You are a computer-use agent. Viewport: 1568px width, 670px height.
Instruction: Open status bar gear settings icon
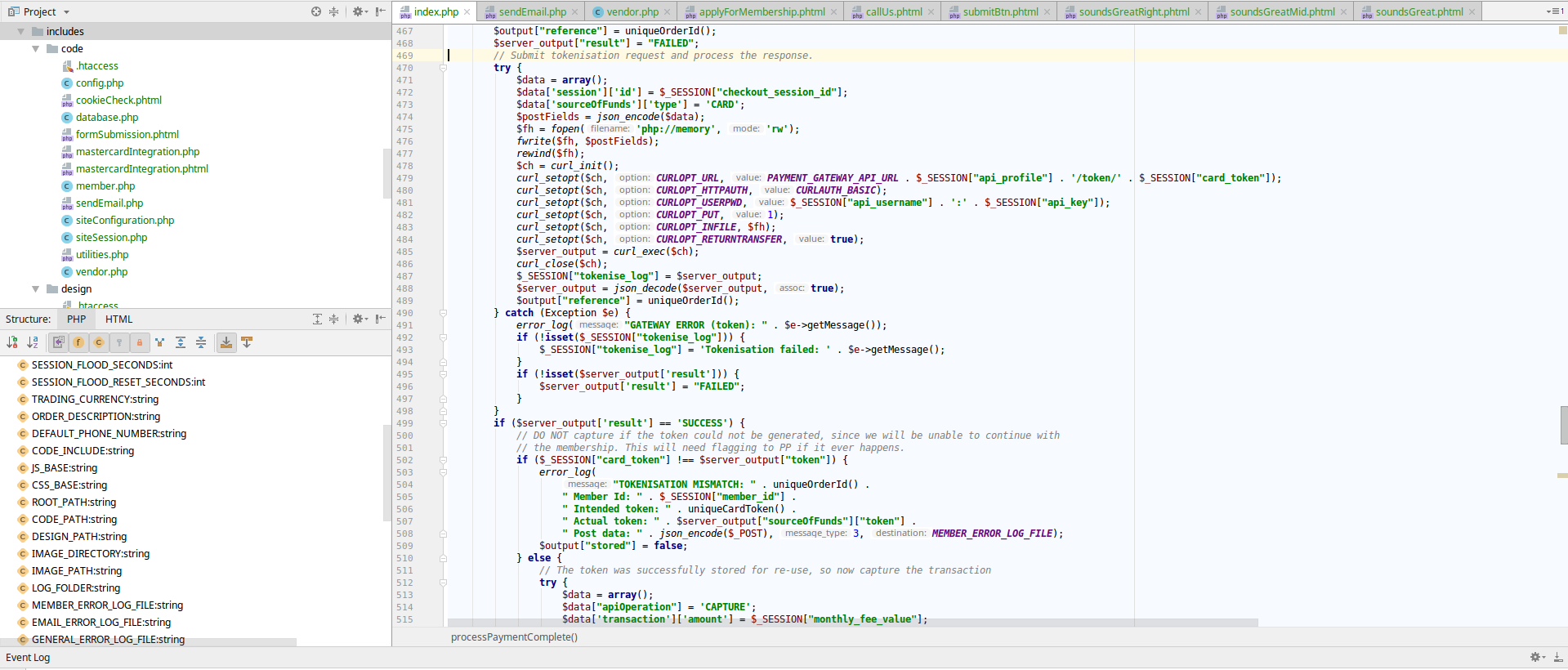1537,657
